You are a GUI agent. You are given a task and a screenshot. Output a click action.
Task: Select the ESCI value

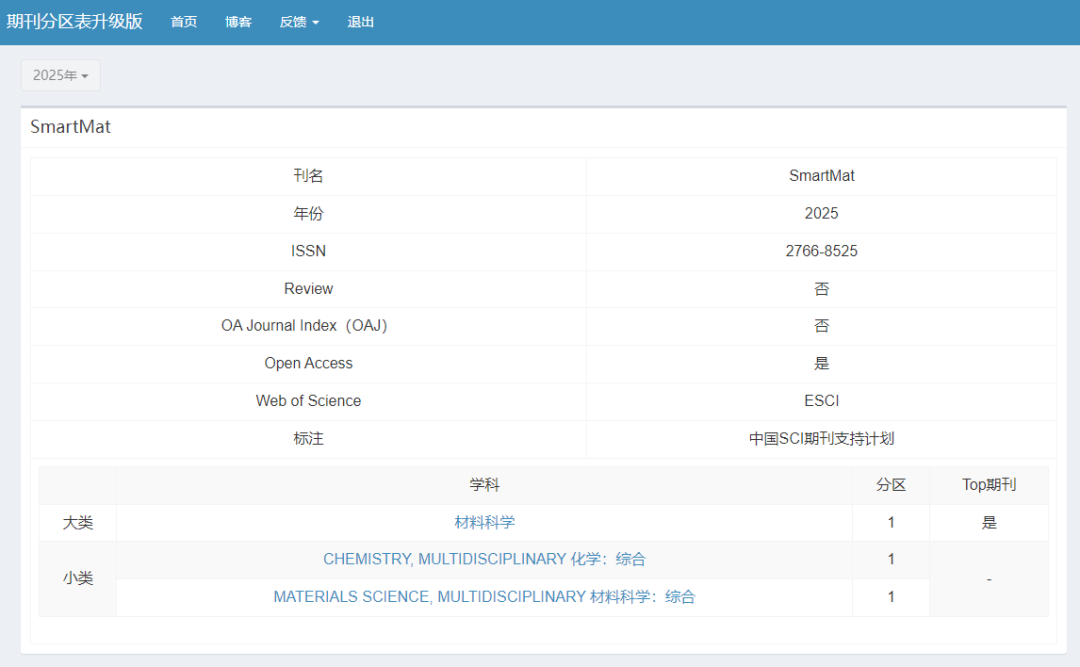coord(821,401)
